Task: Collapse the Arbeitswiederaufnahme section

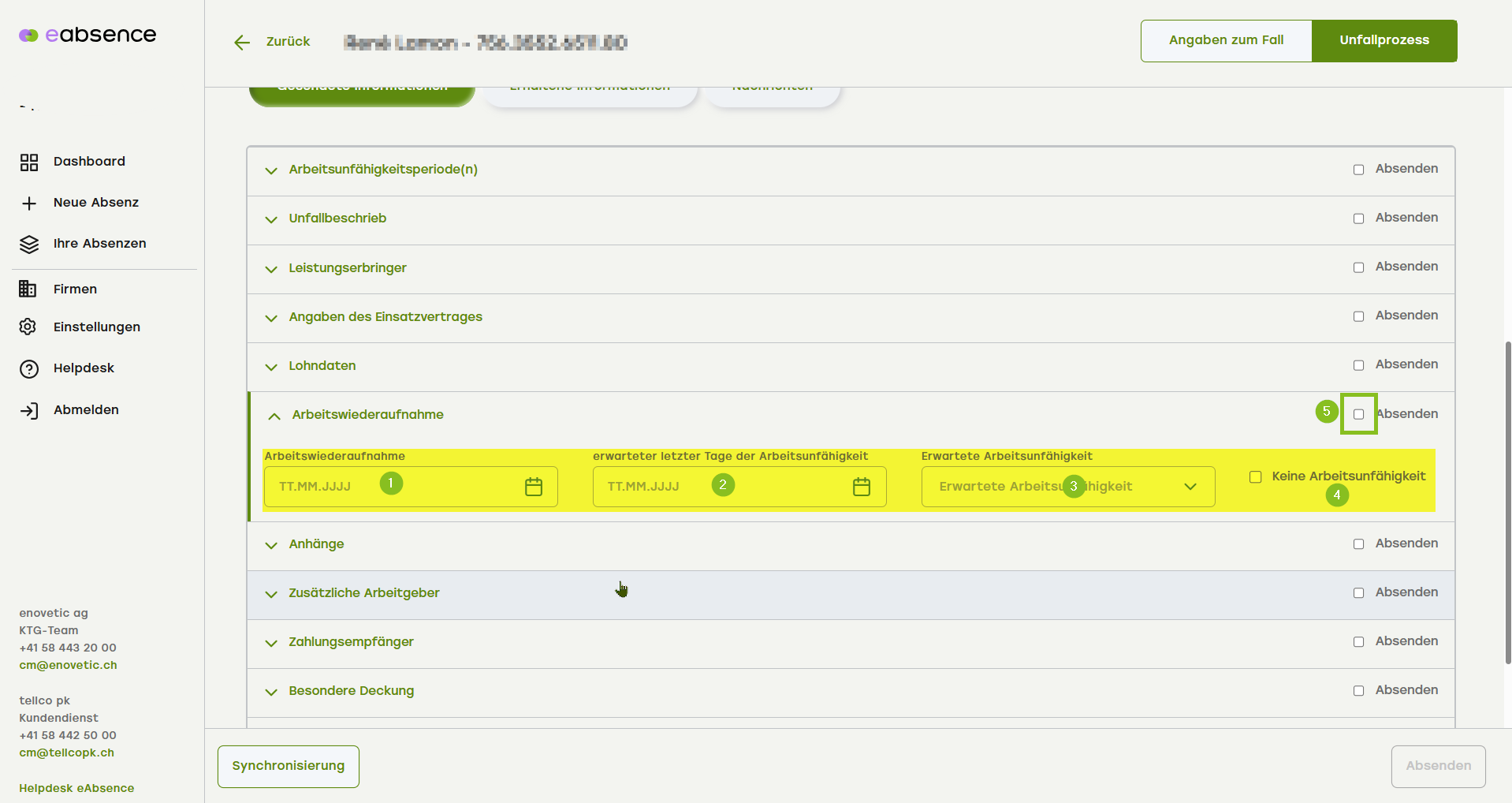Action: pos(274,416)
